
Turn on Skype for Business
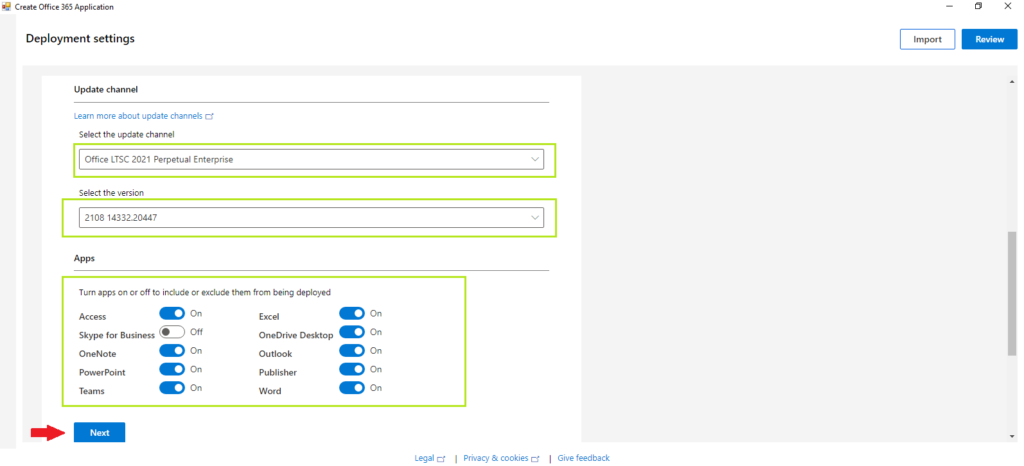172,332
